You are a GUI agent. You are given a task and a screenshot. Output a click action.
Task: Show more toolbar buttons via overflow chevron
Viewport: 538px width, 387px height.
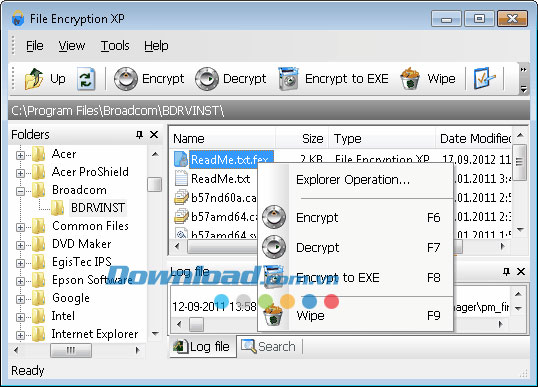[523, 70]
